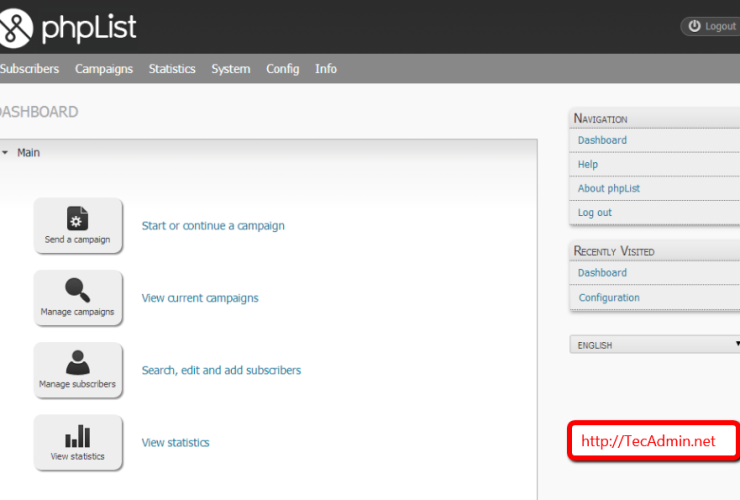740x500 pixels.
Task: Follow the Start or continue a campaign link
Action: click(x=213, y=226)
